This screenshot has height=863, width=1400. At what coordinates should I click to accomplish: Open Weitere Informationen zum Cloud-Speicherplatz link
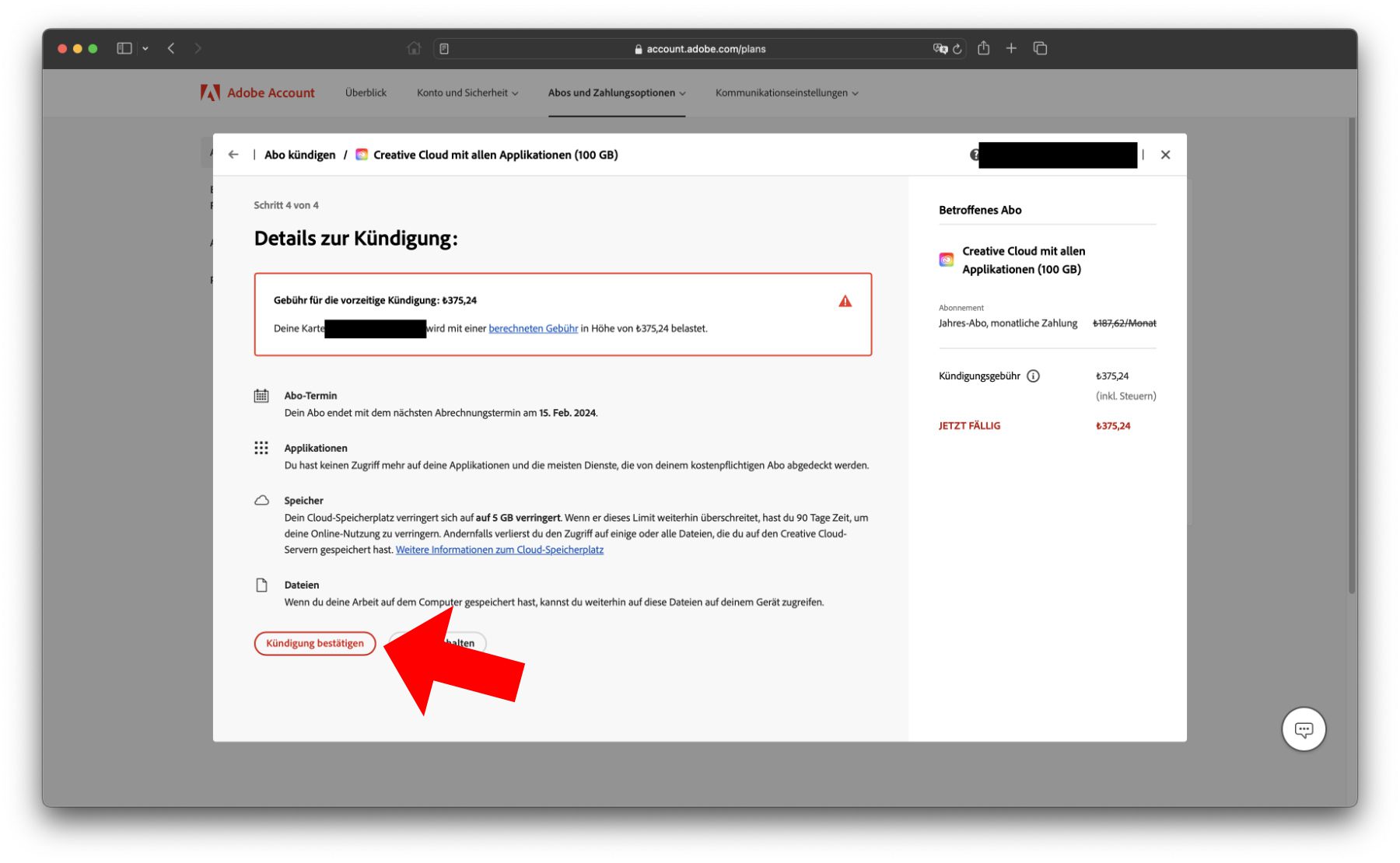click(x=499, y=550)
